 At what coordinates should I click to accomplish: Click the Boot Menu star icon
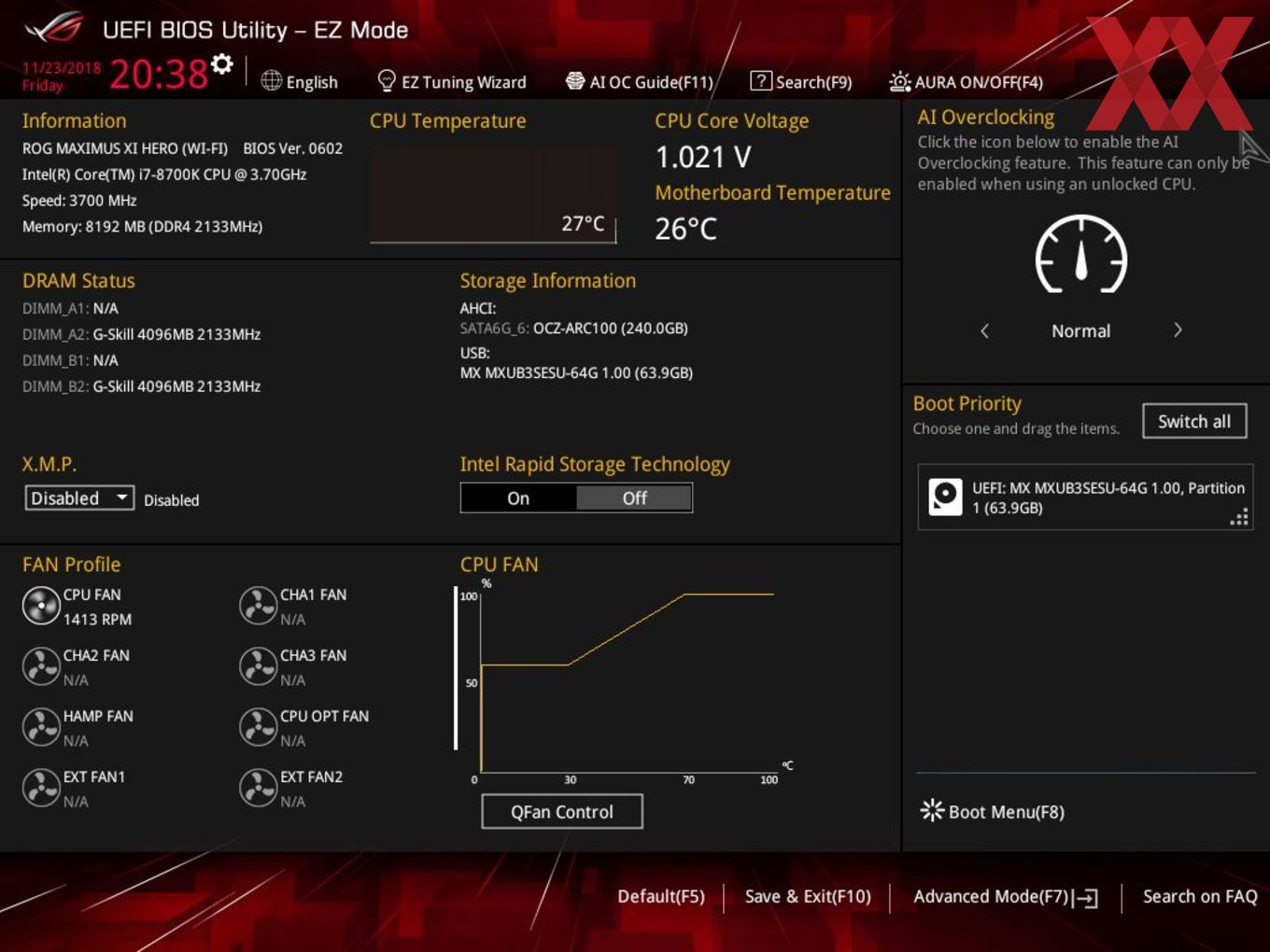pyautogui.click(x=932, y=810)
